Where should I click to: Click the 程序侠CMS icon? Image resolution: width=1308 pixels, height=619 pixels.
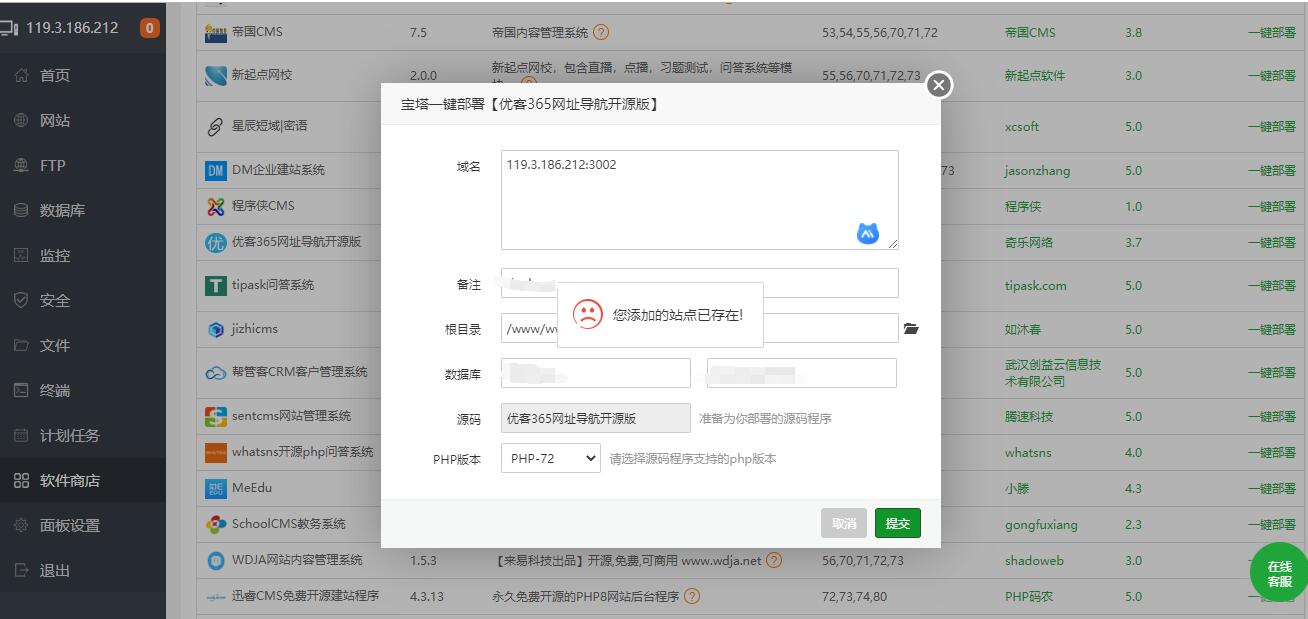[x=215, y=206]
